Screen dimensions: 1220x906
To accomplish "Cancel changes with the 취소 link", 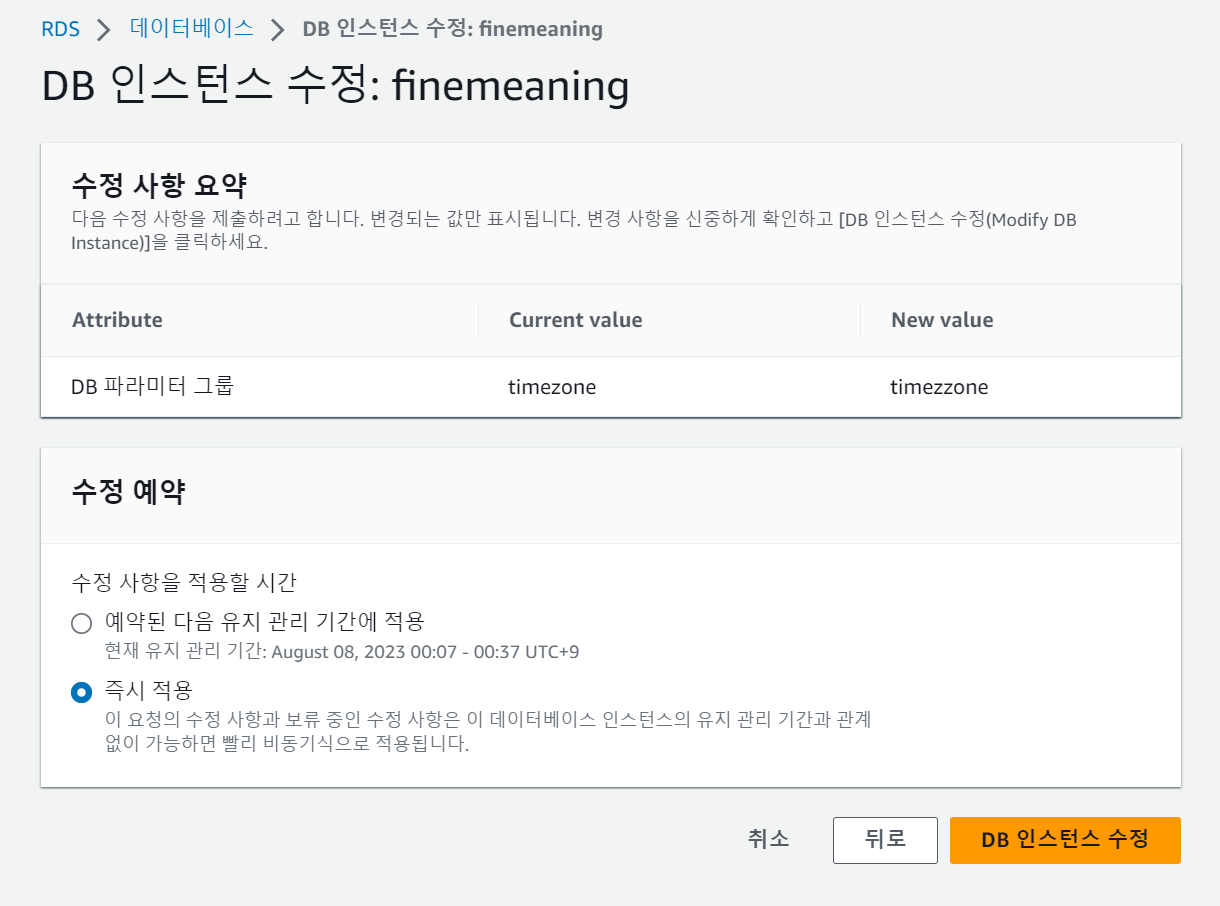I will click(x=768, y=840).
